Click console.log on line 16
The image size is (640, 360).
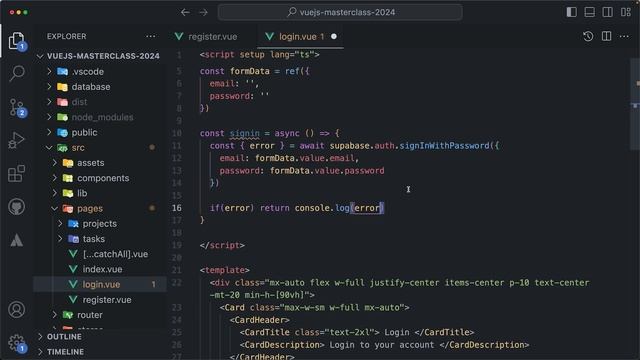[322, 208]
